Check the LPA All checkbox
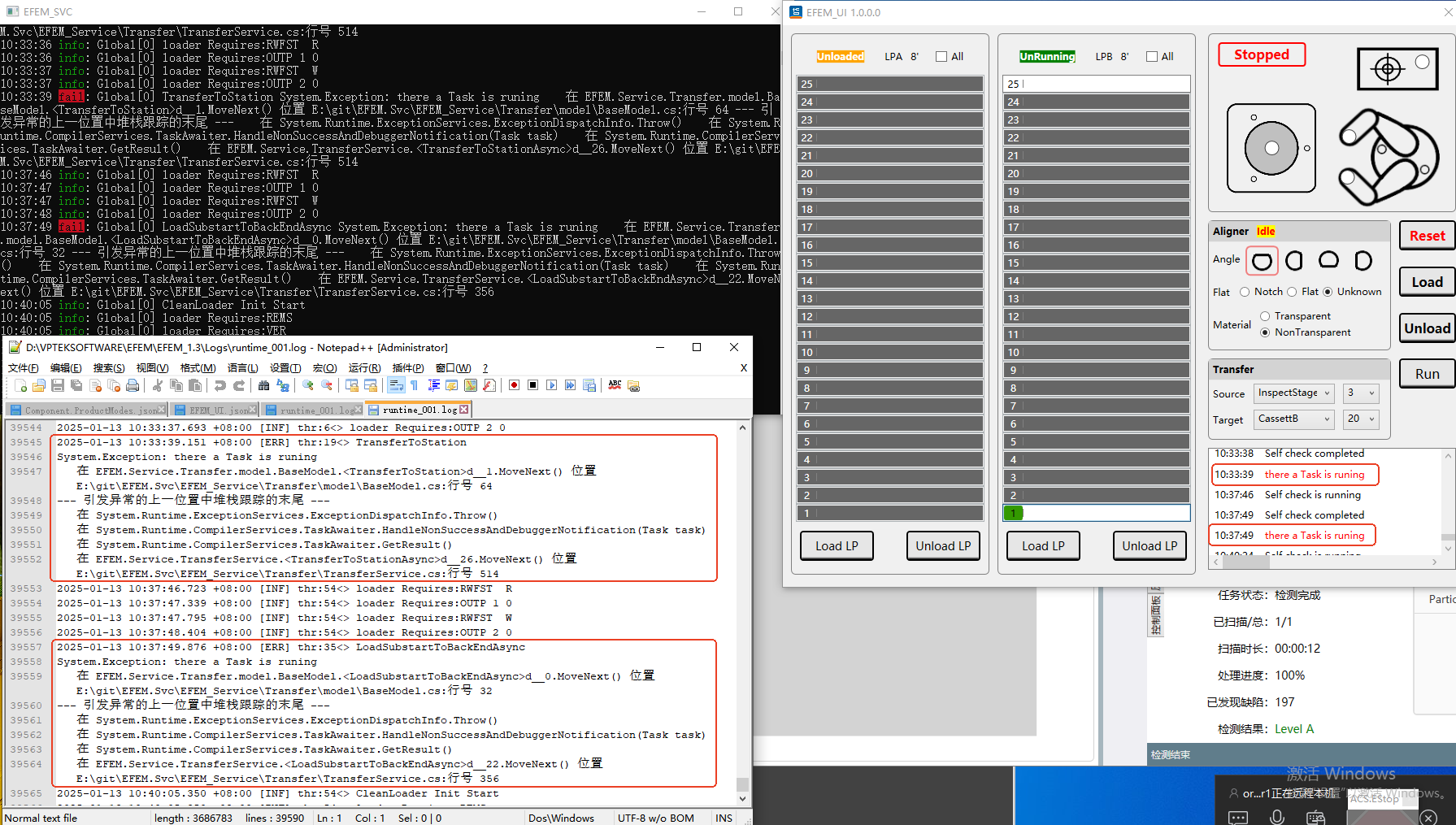Image resolution: width=1456 pixels, height=825 pixels. coord(941,57)
